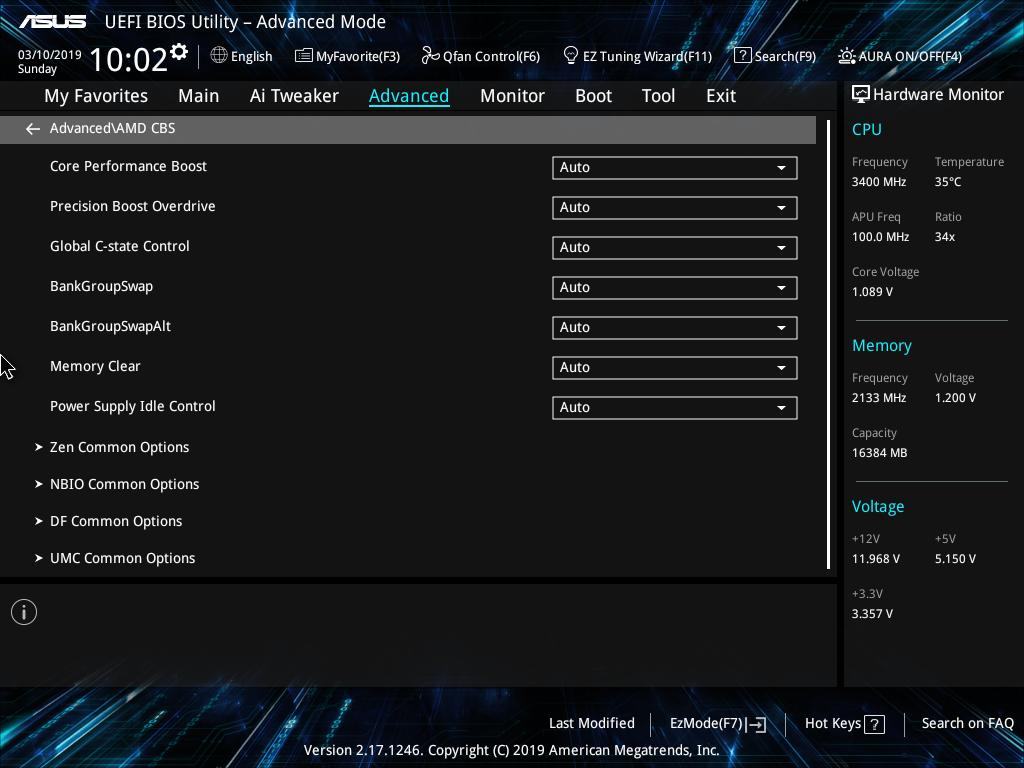Click the globe language icon
This screenshot has width=1024, height=768.
219,56
